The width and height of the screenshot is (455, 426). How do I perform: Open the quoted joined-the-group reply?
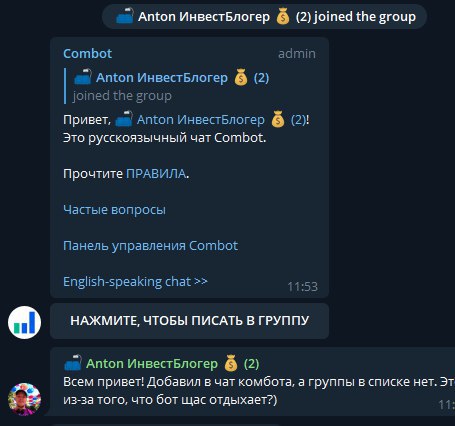[171, 86]
